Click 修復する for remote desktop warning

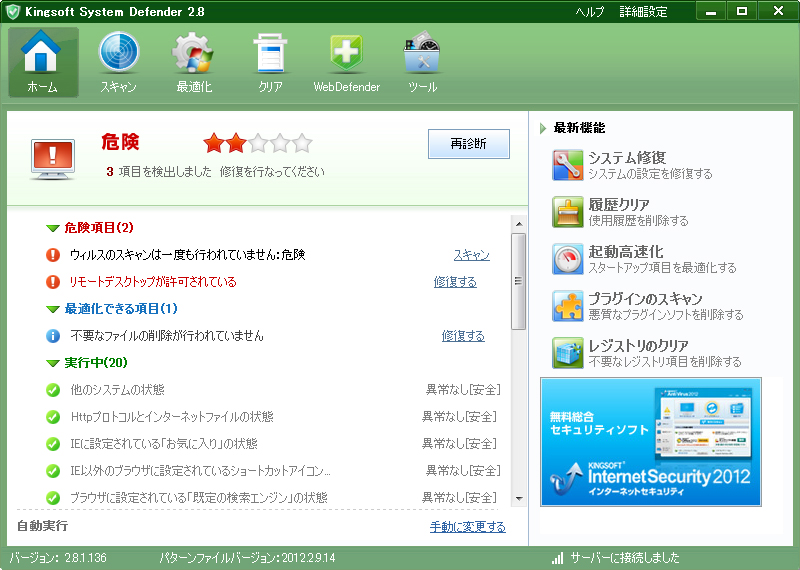(455, 282)
